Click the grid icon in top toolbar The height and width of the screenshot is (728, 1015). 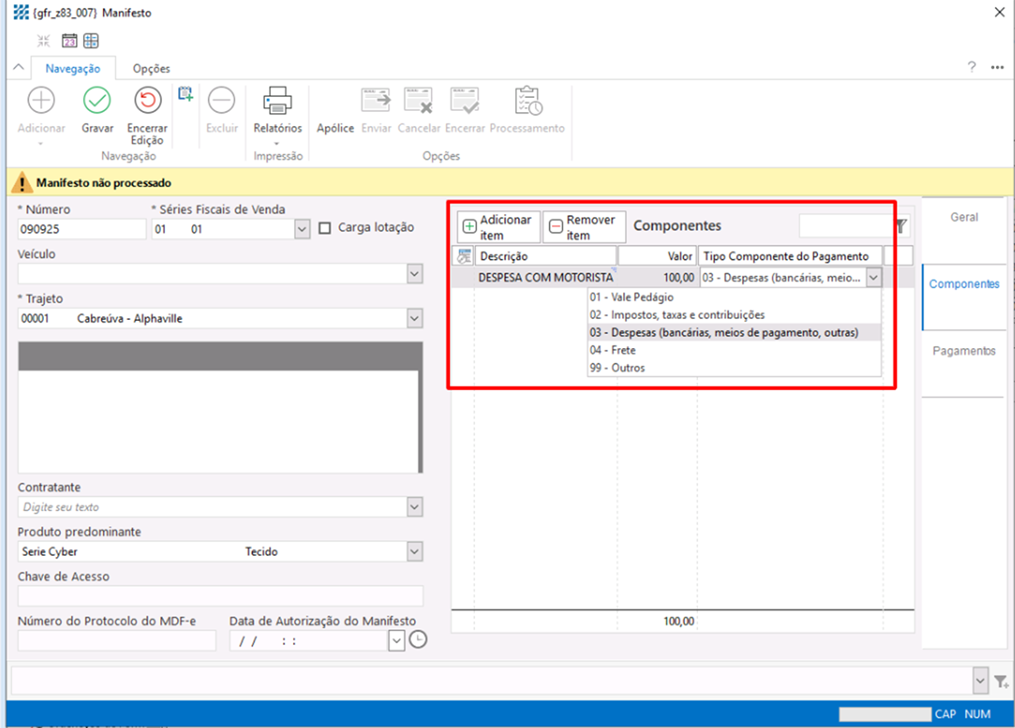[x=91, y=41]
